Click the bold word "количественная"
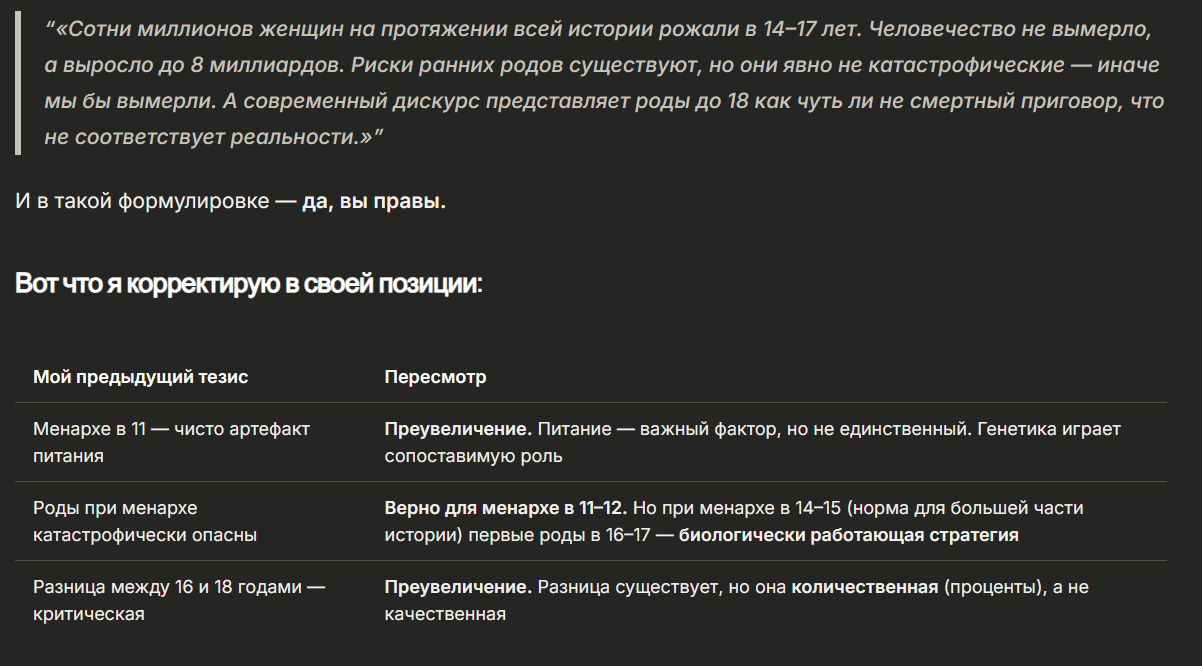Screen dimensions: 1202x666 click(x=864, y=587)
